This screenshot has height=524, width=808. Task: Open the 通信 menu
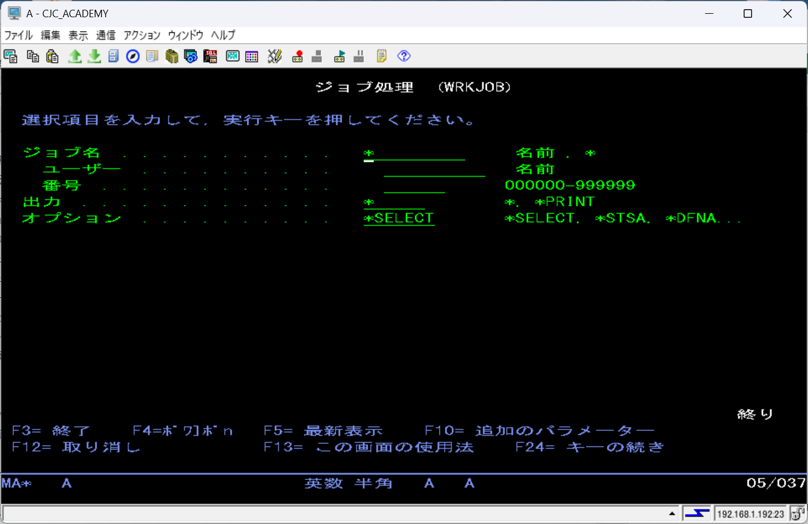106,35
